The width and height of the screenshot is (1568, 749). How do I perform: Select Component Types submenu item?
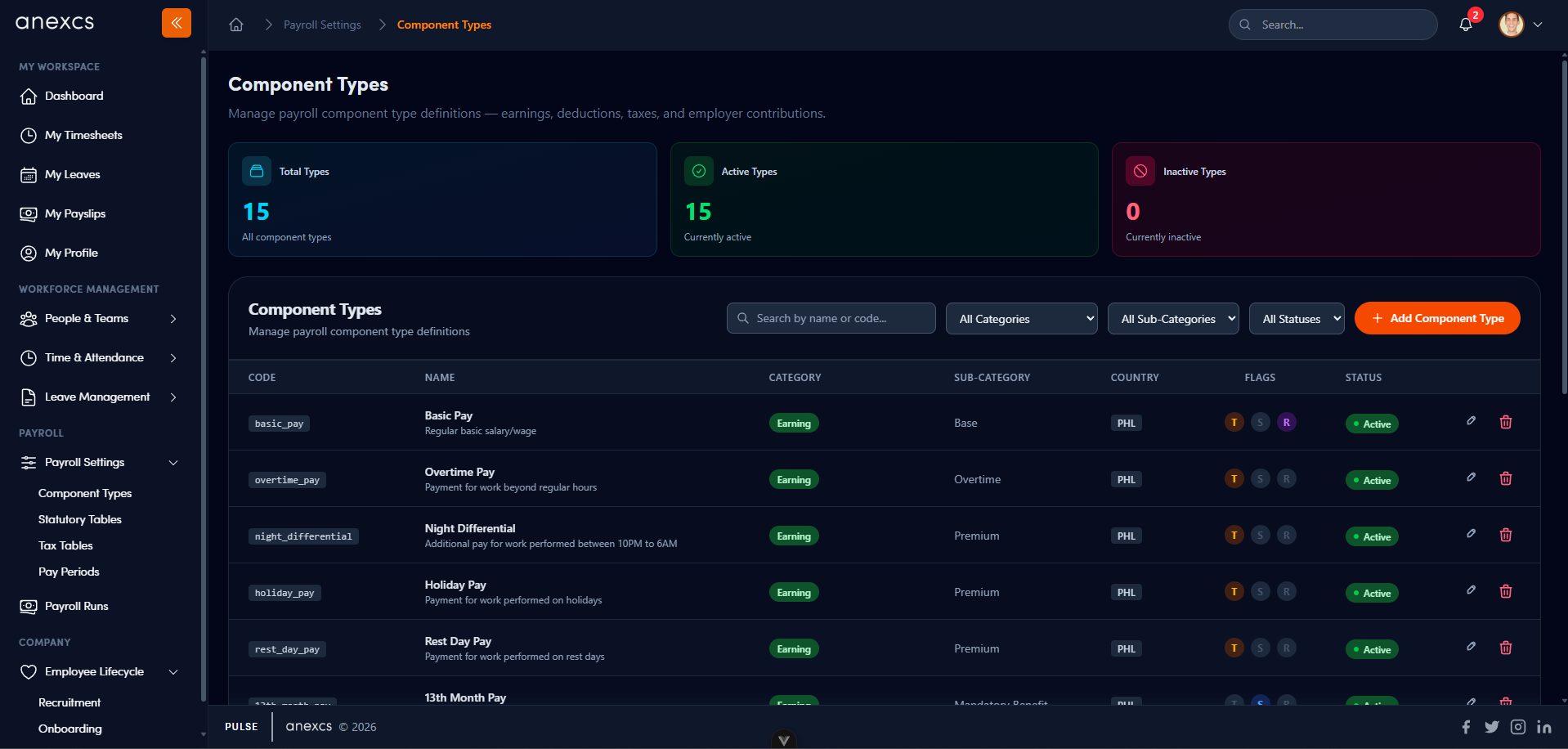85,493
